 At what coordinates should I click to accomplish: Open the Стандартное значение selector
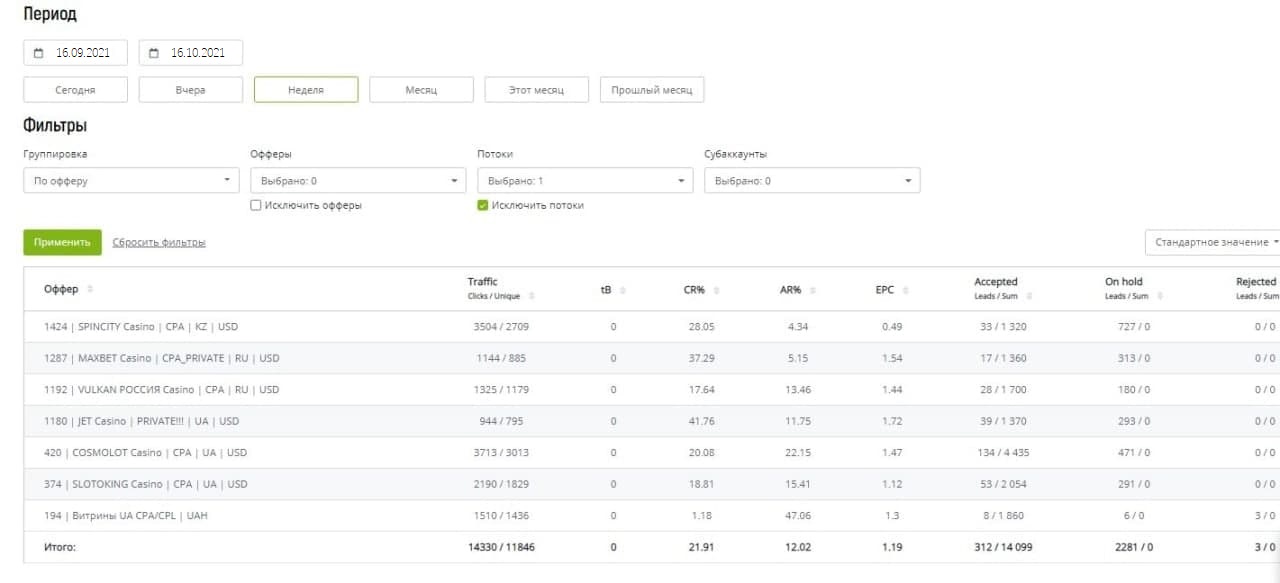1213,242
